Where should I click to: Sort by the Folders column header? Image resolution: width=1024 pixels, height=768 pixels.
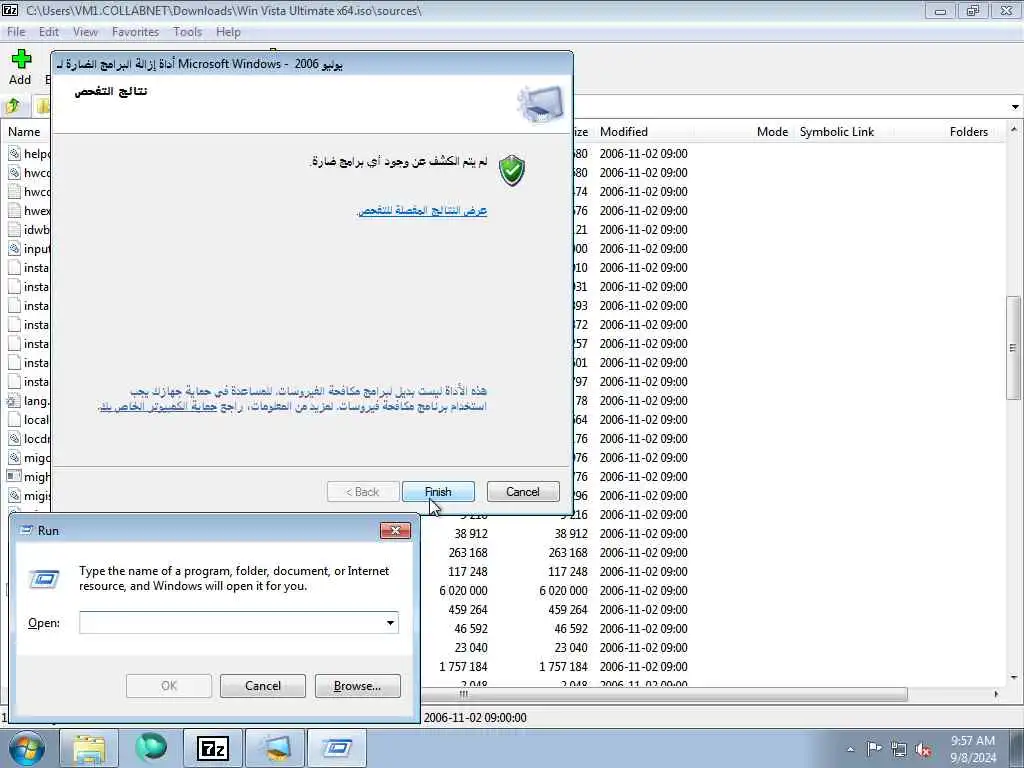point(968,131)
